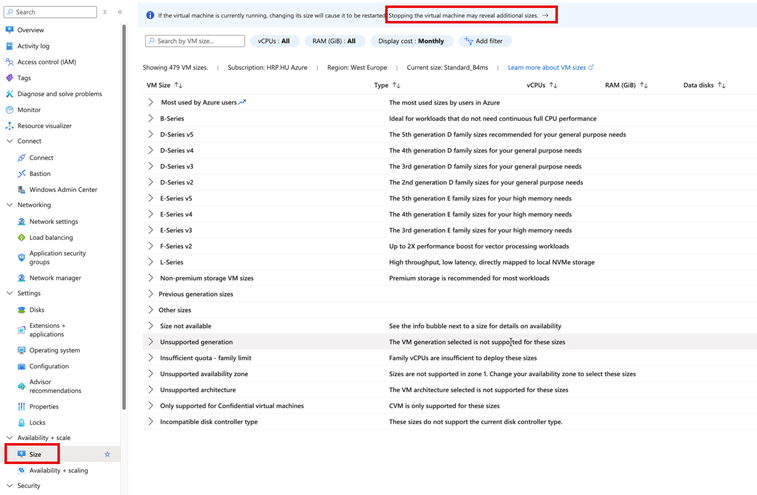Select Availability + scaling menu item
The width and height of the screenshot is (757, 495).
pos(58,470)
